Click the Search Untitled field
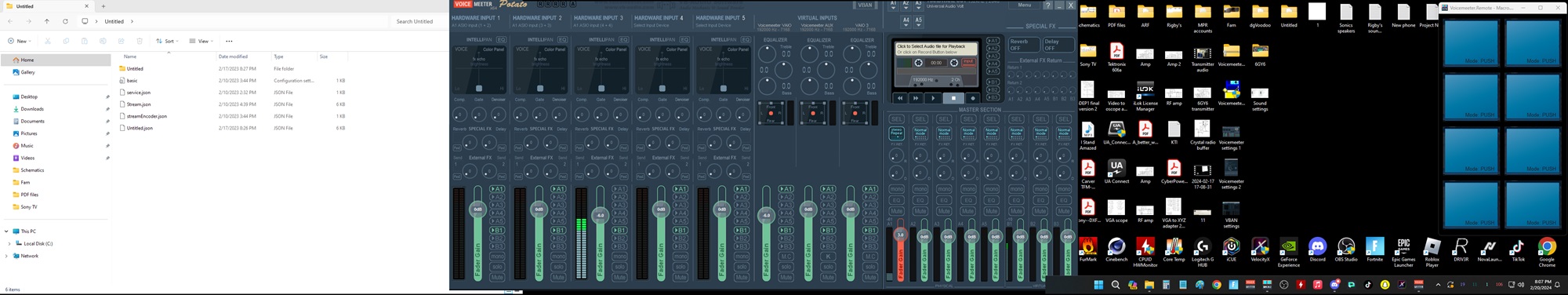This screenshot has height=295, width=1568. (419, 21)
